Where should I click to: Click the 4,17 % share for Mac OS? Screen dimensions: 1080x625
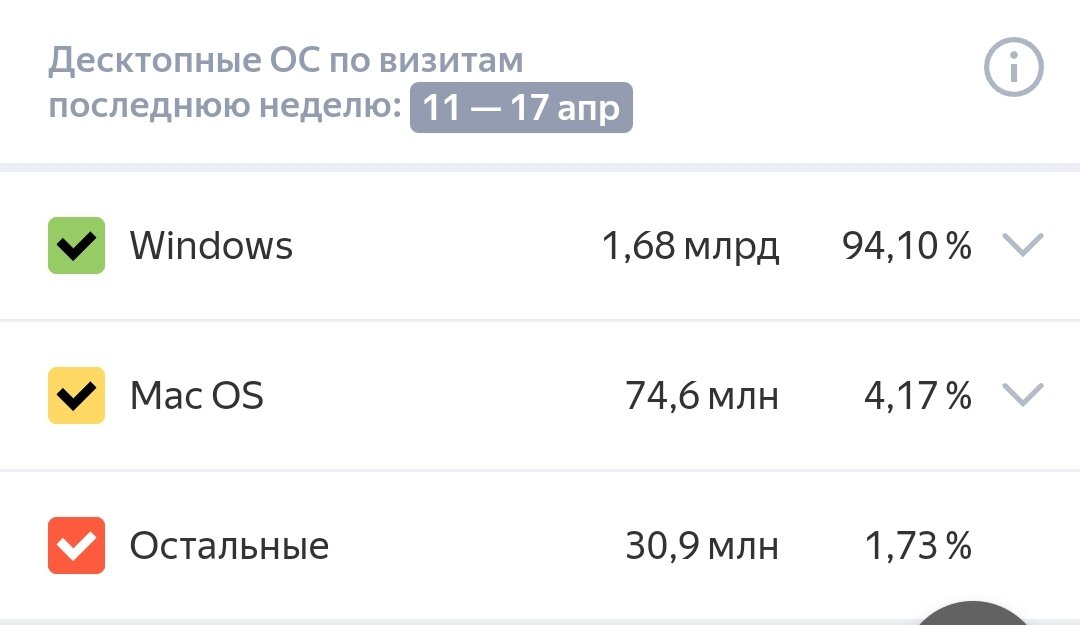[917, 396]
